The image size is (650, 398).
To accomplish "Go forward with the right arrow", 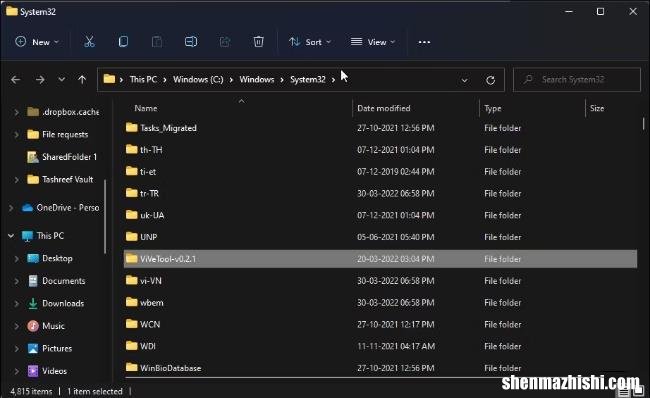I will pyautogui.click(x=40, y=80).
